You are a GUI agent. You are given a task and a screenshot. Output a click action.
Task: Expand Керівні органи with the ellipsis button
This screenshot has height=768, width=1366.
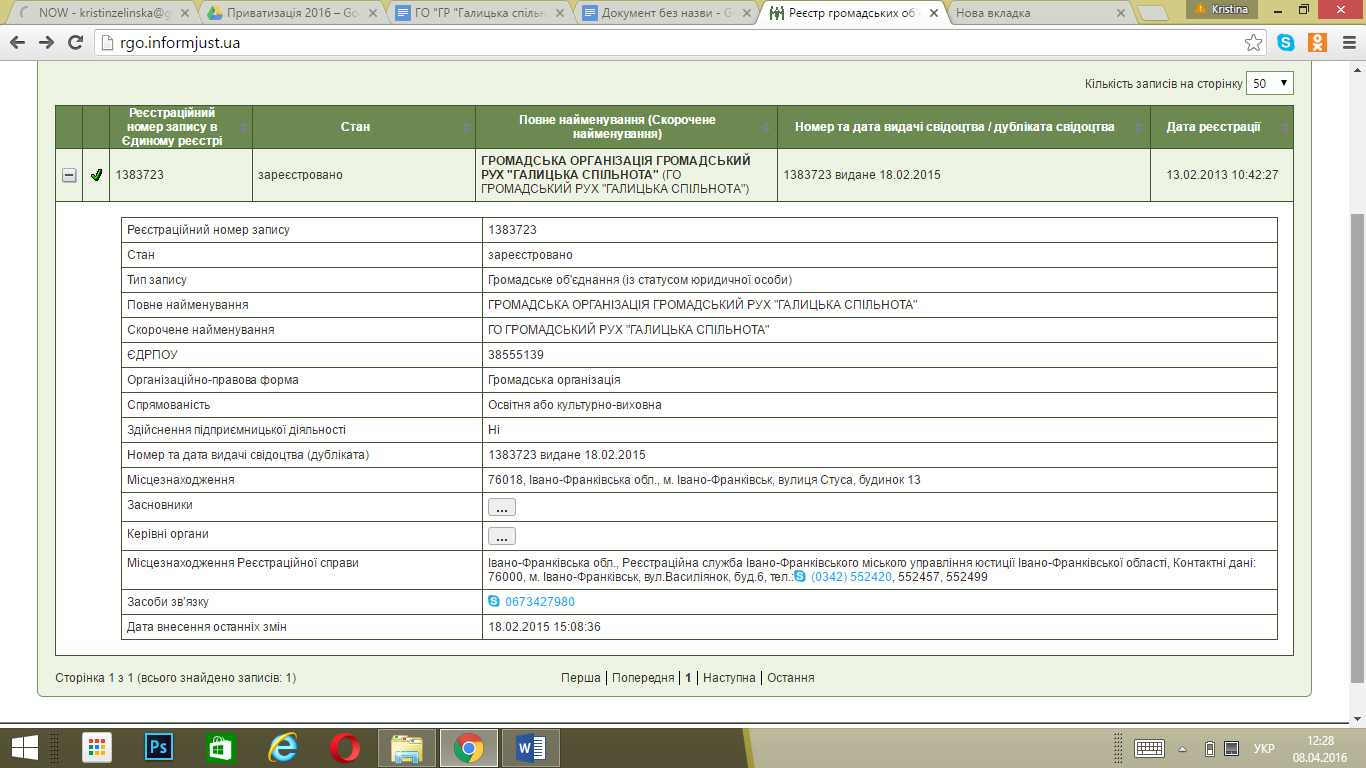click(501, 536)
